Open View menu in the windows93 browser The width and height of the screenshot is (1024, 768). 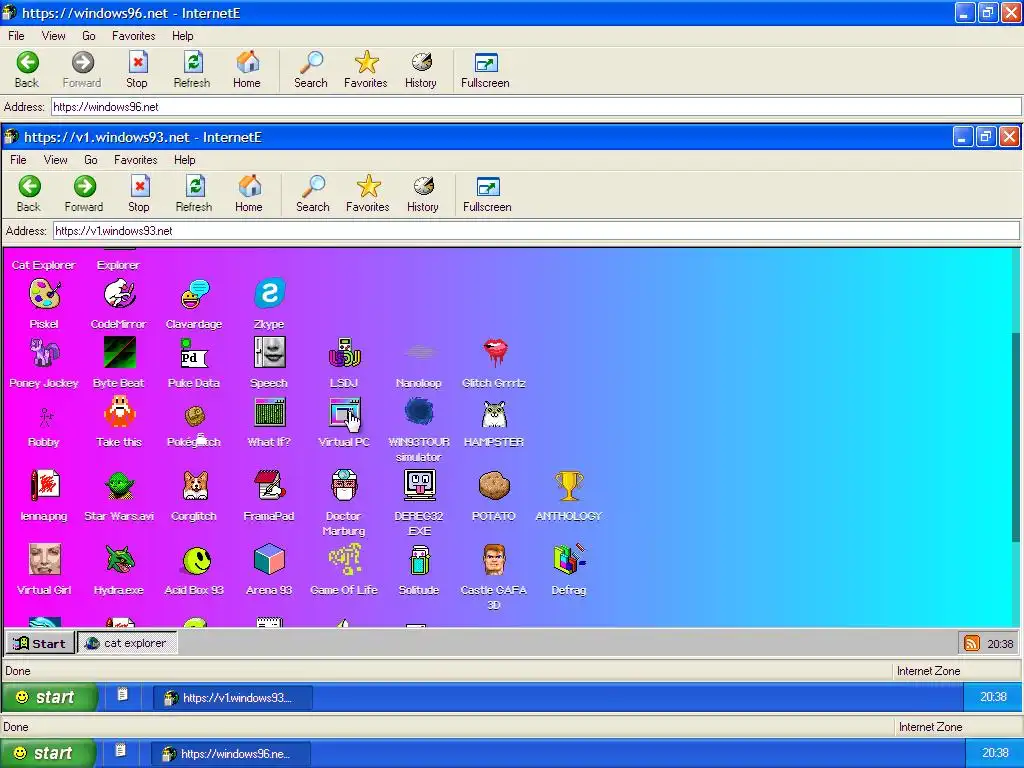click(x=56, y=160)
